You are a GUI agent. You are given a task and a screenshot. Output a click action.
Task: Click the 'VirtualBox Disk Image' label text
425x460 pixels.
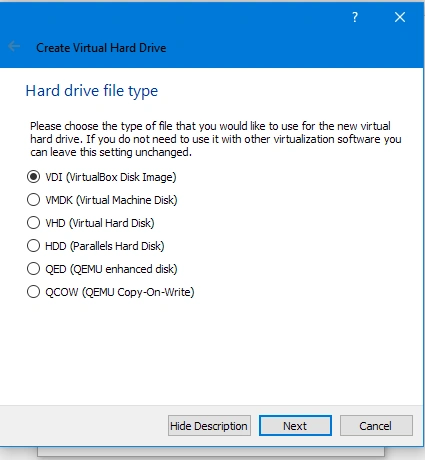(x=121, y=177)
